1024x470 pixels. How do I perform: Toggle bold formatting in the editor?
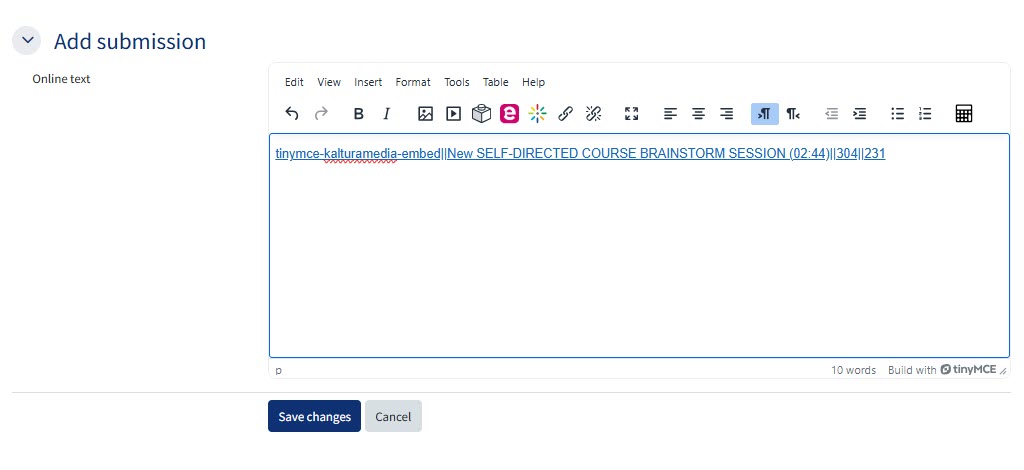coord(359,114)
